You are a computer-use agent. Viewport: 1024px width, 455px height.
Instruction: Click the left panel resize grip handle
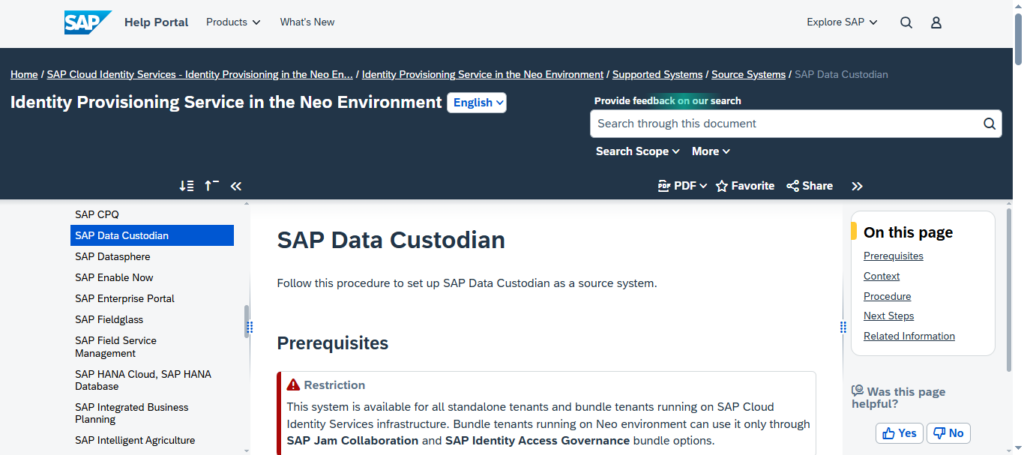(x=250, y=327)
